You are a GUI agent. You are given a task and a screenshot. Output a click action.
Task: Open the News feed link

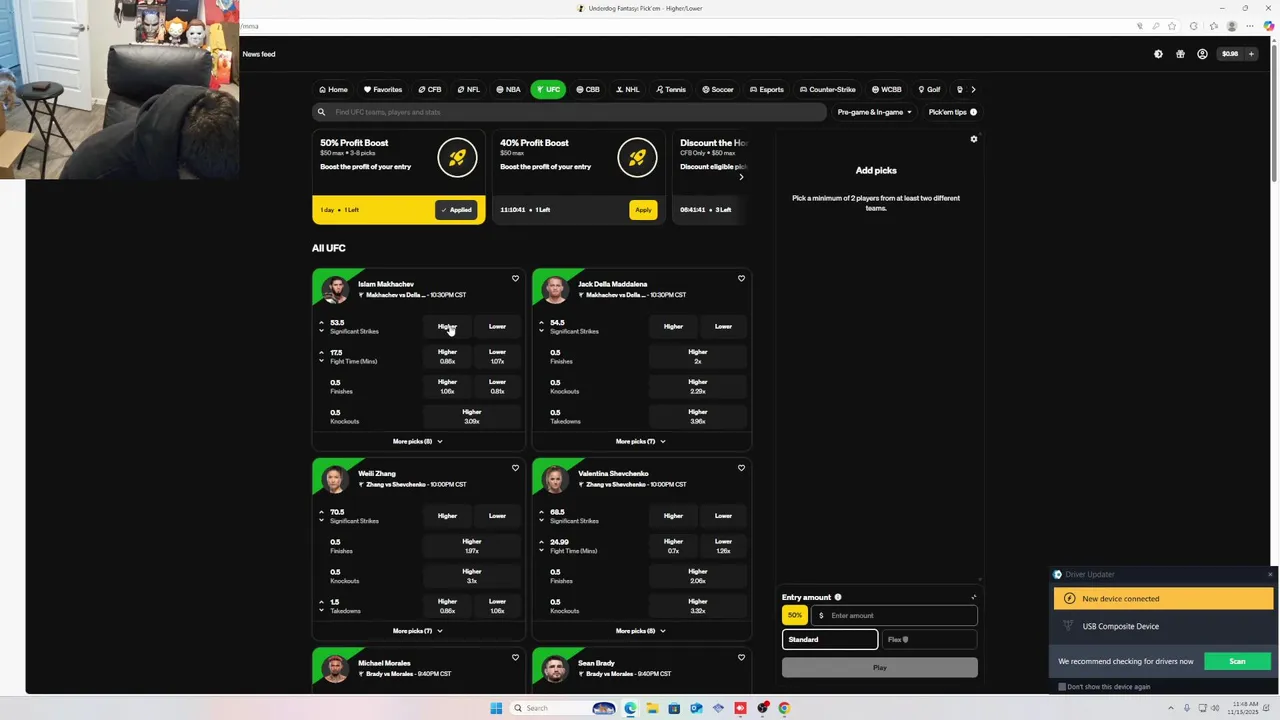tap(259, 54)
